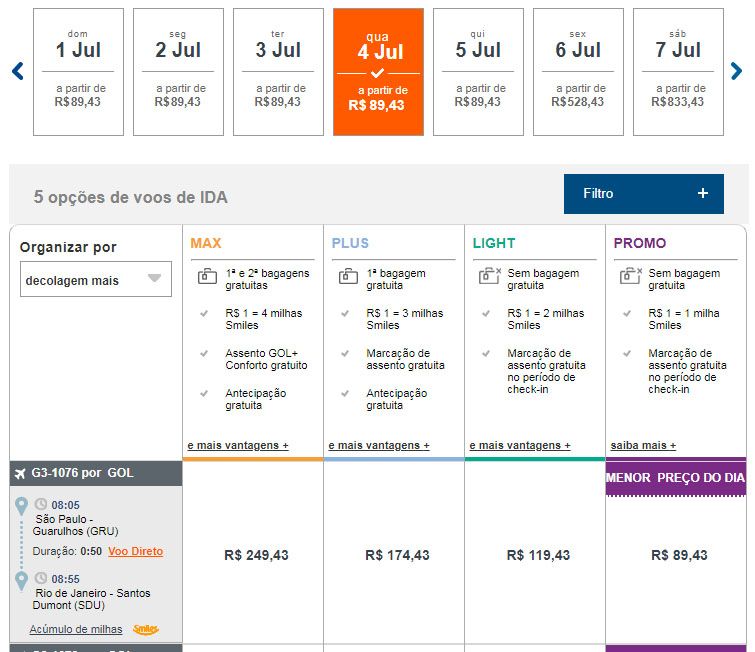This screenshot has width=755, height=652.
Task: Select the seg 2 Jul date card
Action: (x=178, y=72)
